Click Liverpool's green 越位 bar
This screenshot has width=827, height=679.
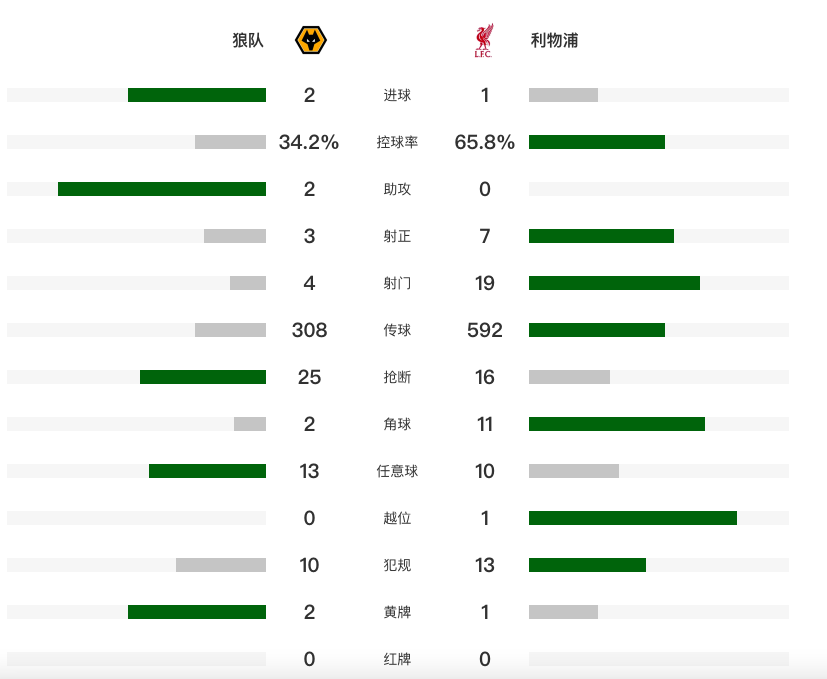click(633, 518)
